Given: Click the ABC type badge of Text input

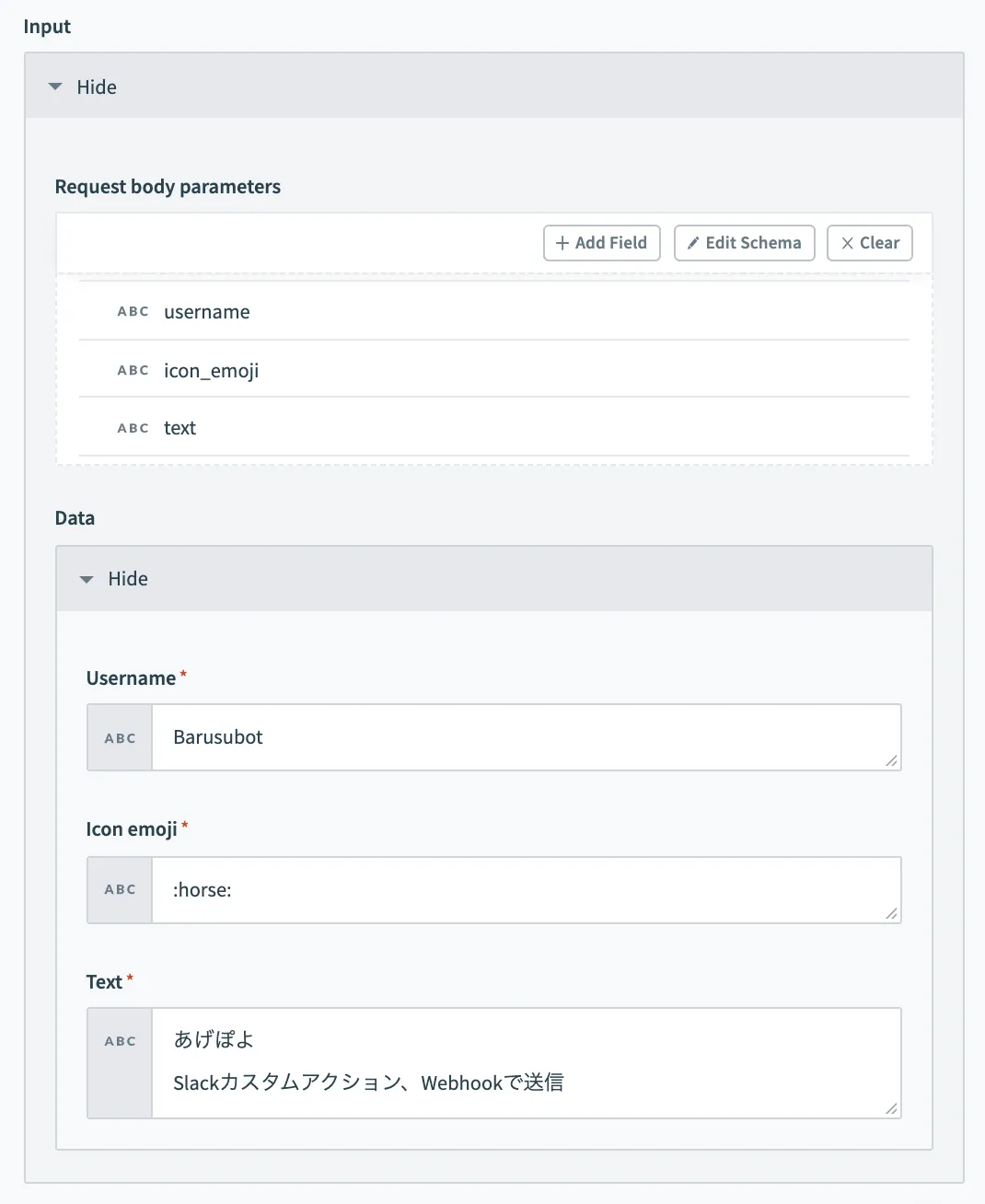Looking at the screenshot, I should (120, 1042).
